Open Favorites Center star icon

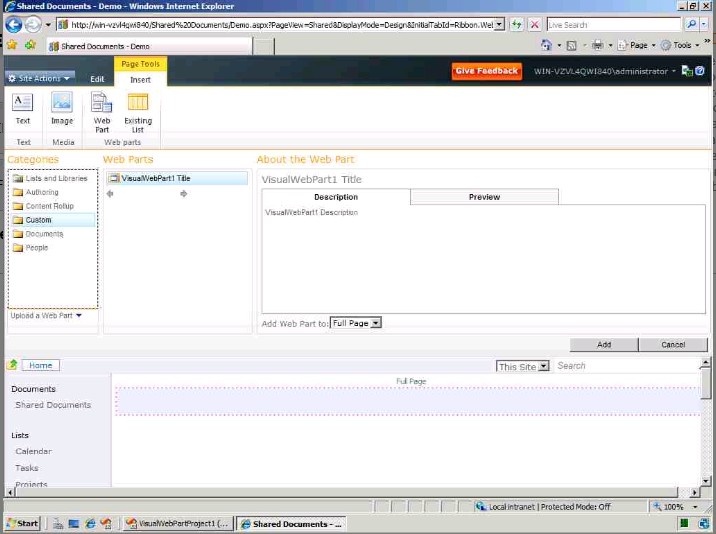12,45
